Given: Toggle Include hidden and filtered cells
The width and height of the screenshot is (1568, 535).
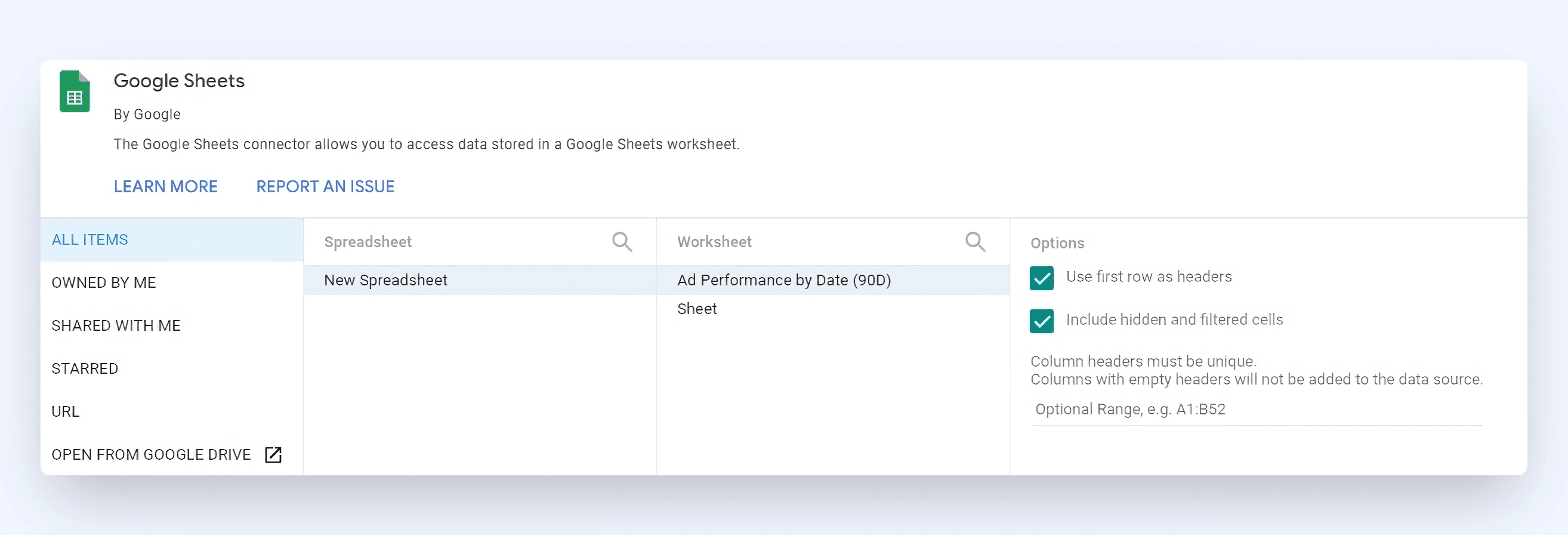Looking at the screenshot, I should 1042,321.
